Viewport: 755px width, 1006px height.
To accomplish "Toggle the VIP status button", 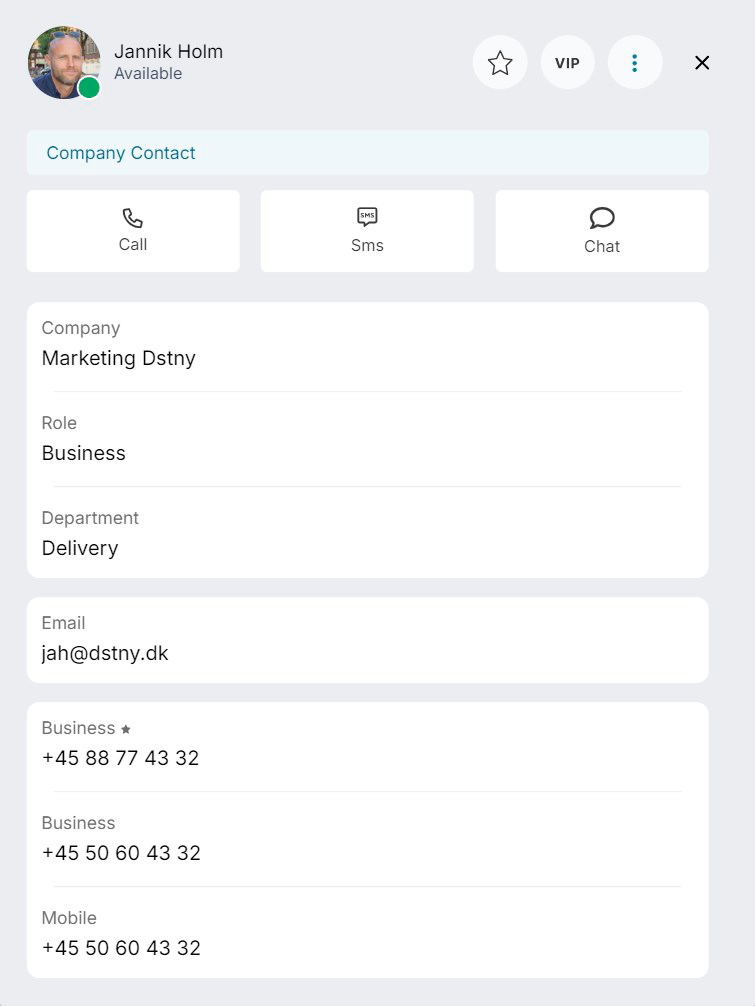I will coord(567,62).
